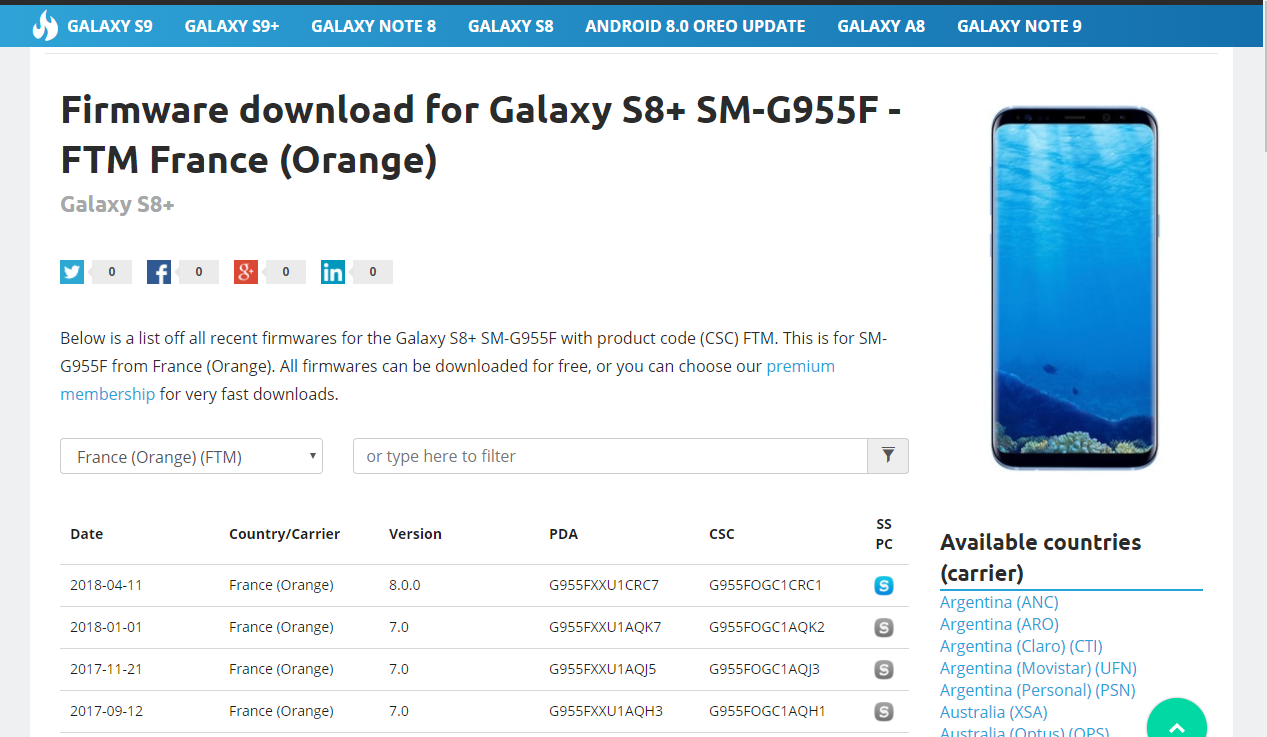Open Argentina (Movistar) (UFN) link
The height and width of the screenshot is (737, 1267).
(x=1038, y=668)
